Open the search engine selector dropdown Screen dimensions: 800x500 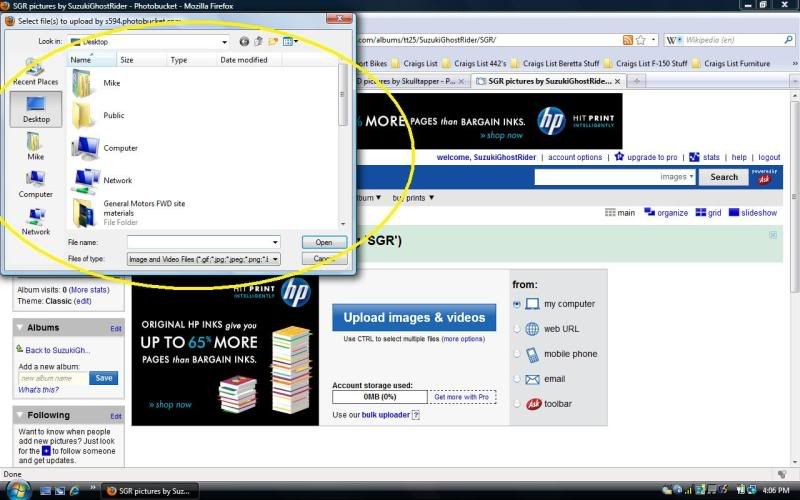pos(674,40)
